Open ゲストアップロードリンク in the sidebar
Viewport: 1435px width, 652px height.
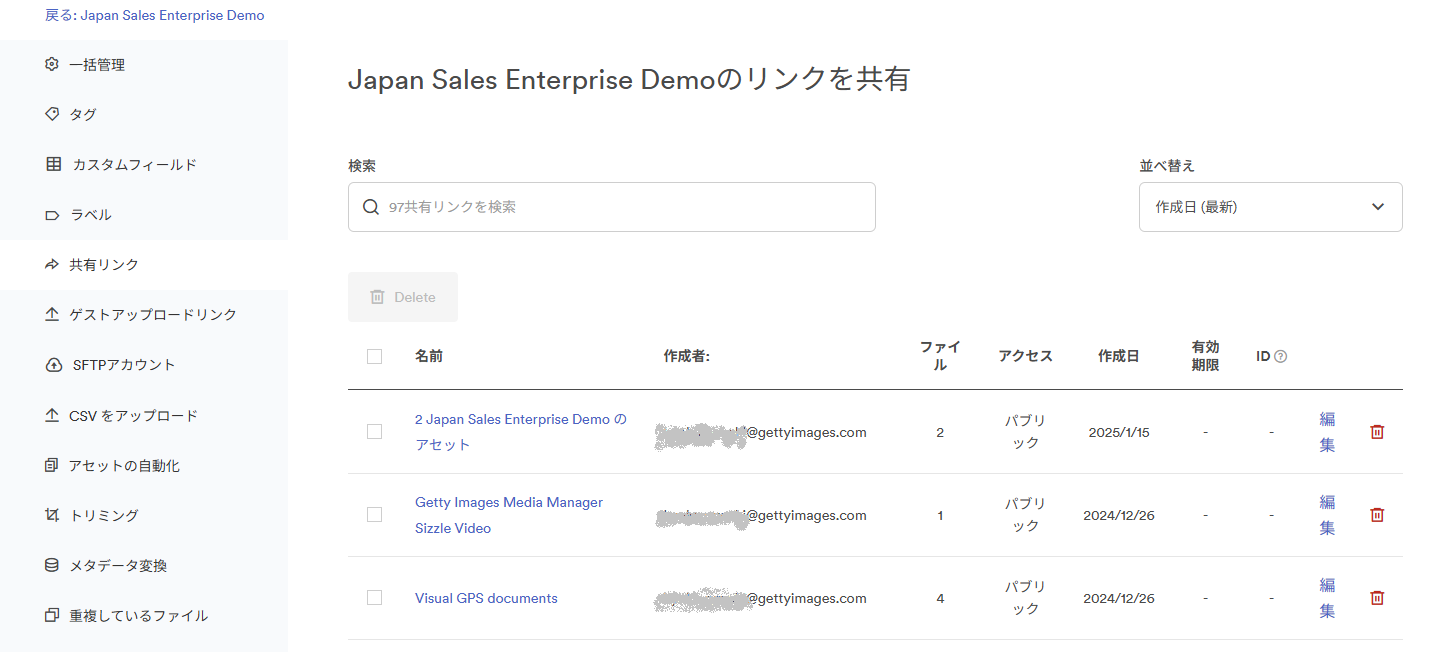click(x=144, y=315)
